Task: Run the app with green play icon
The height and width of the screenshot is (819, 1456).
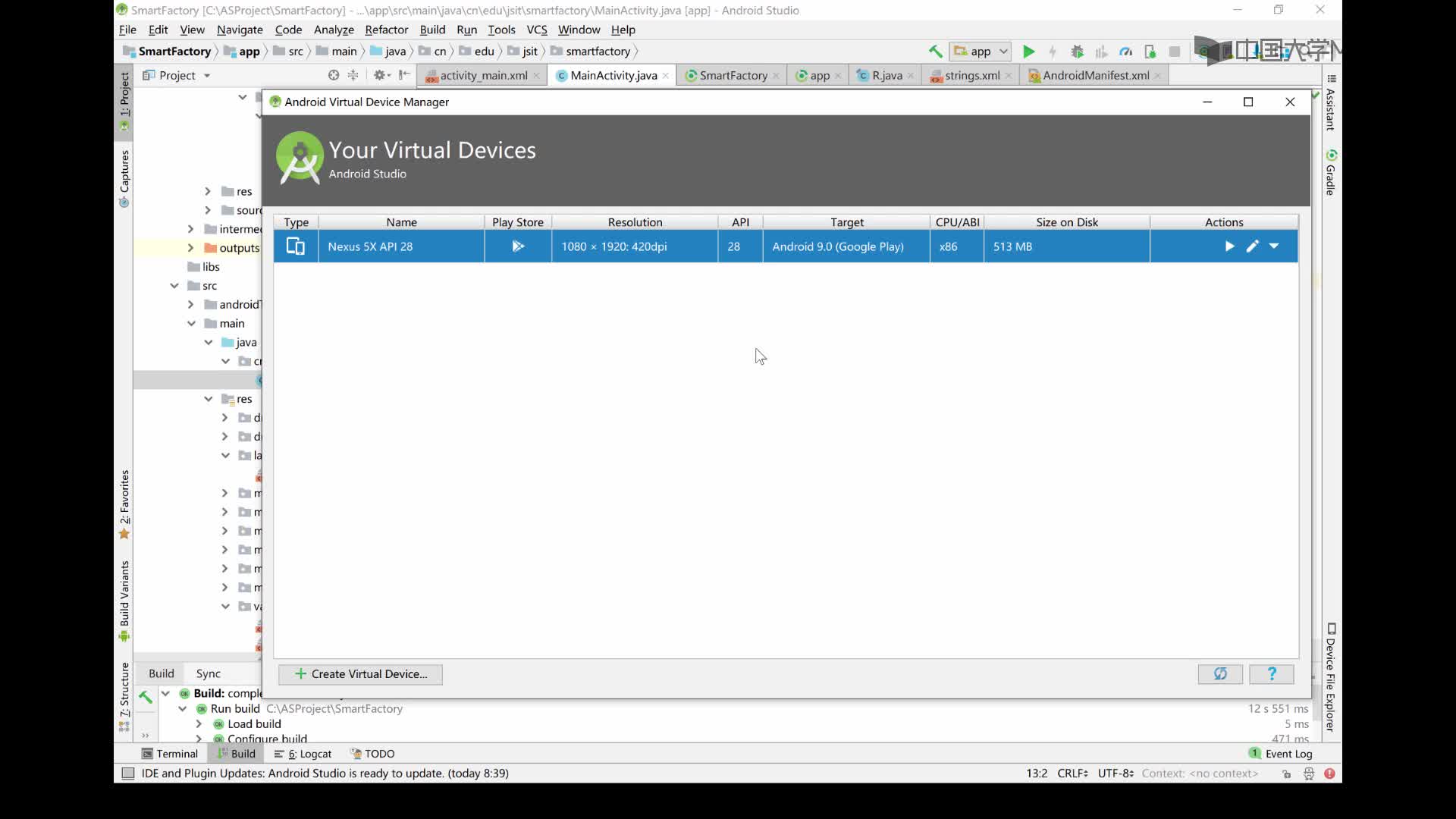Action: point(1028,52)
